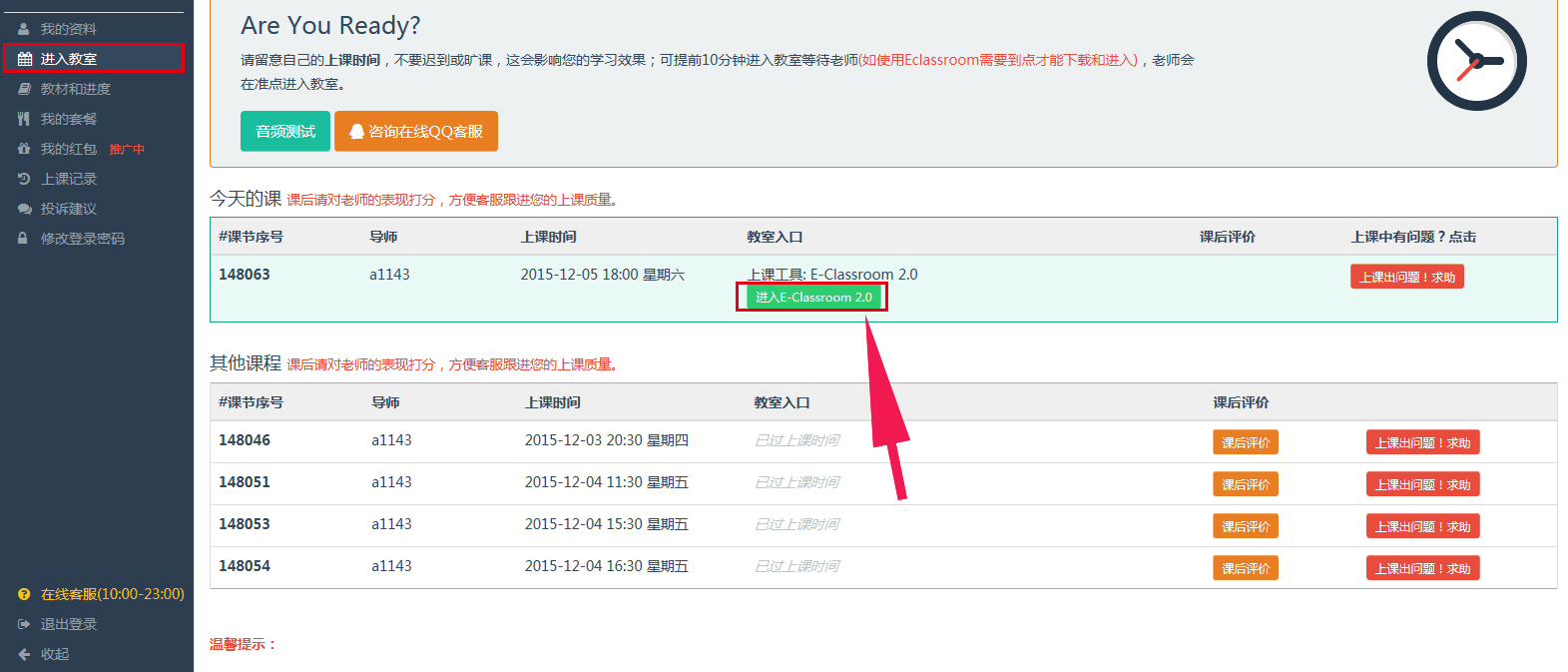The width and height of the screenshot is (1568, 672).
Task: Click the book icon beside 教材和进度
Action: click(x=25, y=89)
